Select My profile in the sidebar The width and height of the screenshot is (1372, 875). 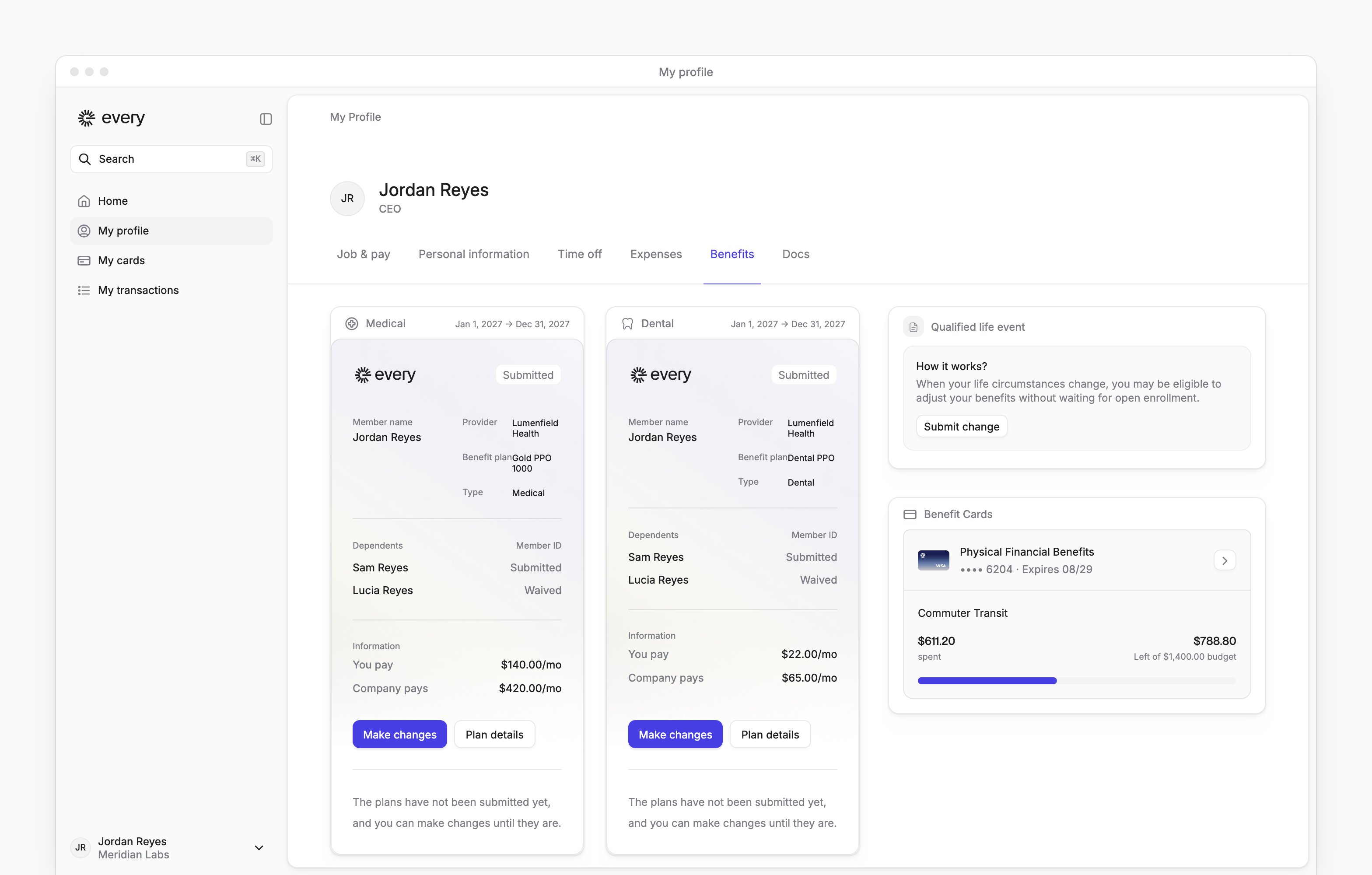click(x=171, y=231)
